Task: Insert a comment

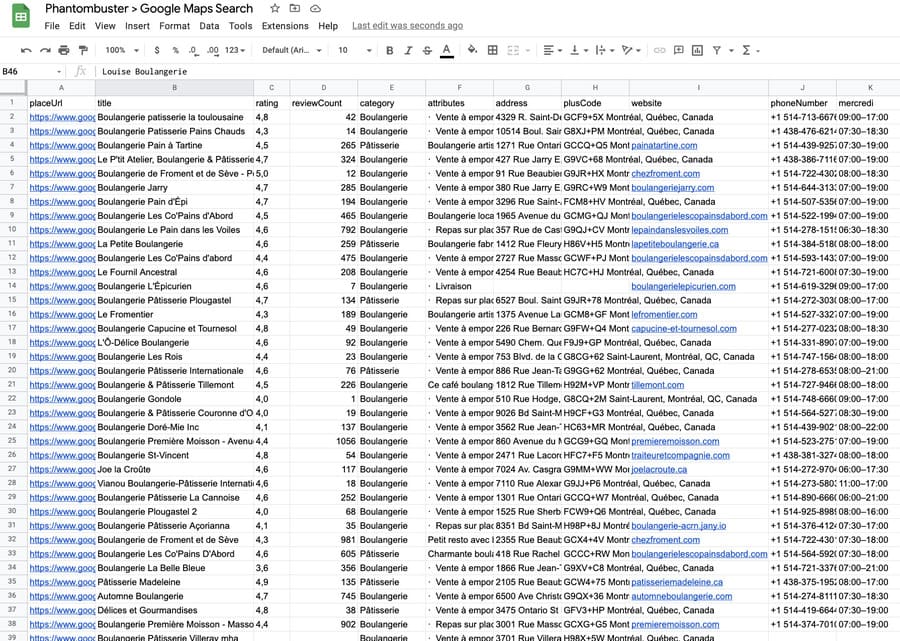Action: (x=678, y=50)
